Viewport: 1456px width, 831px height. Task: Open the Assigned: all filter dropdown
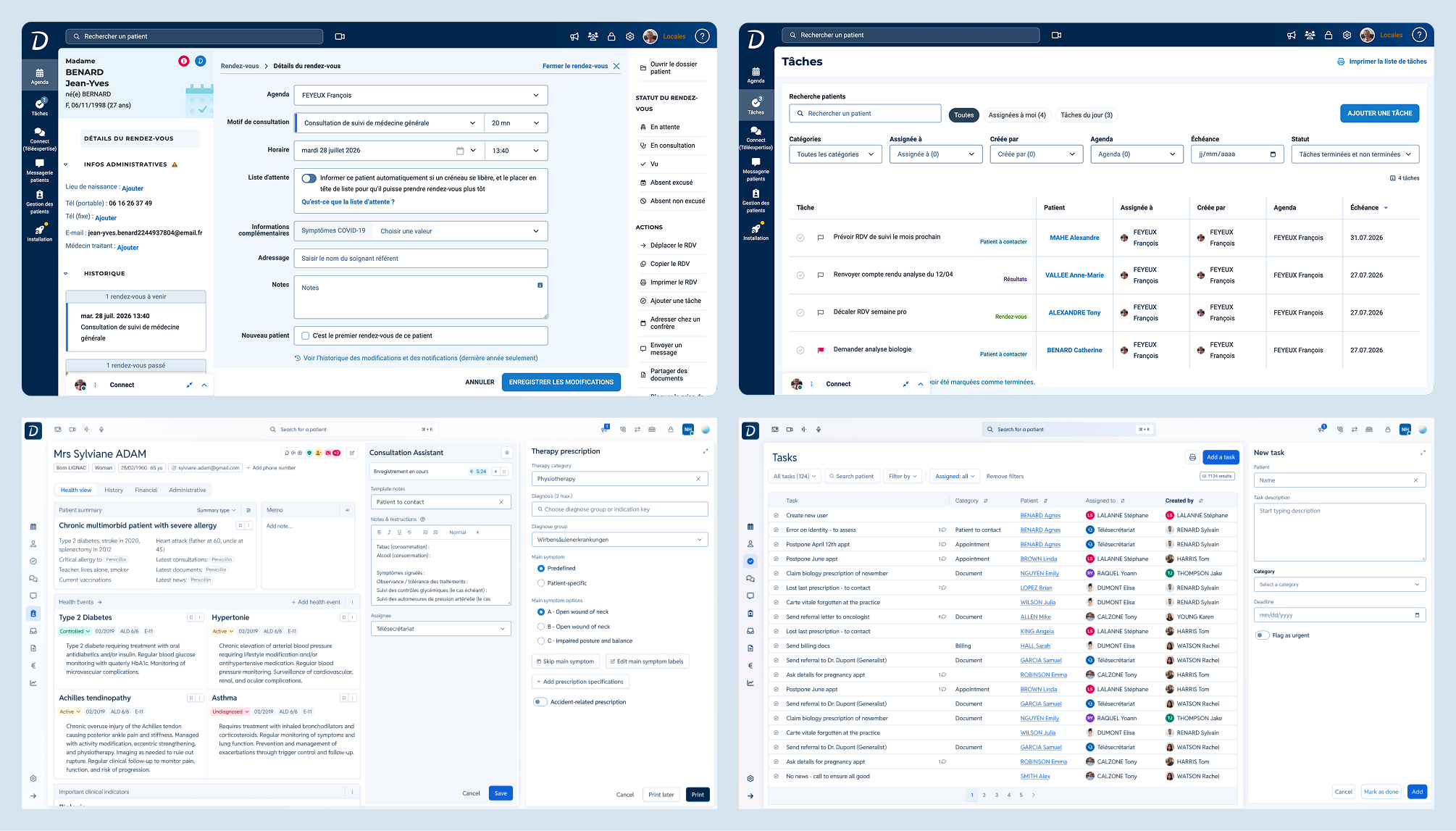(x=955, y=476)
